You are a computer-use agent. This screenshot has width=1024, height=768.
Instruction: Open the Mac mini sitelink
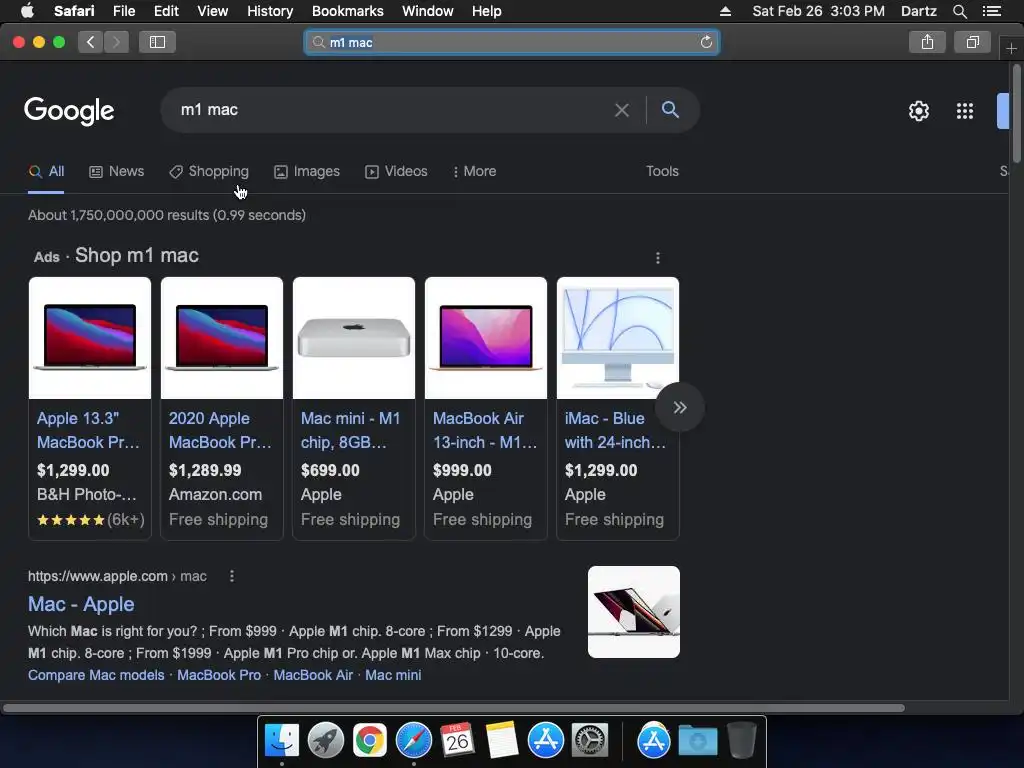tap(393, 675)
